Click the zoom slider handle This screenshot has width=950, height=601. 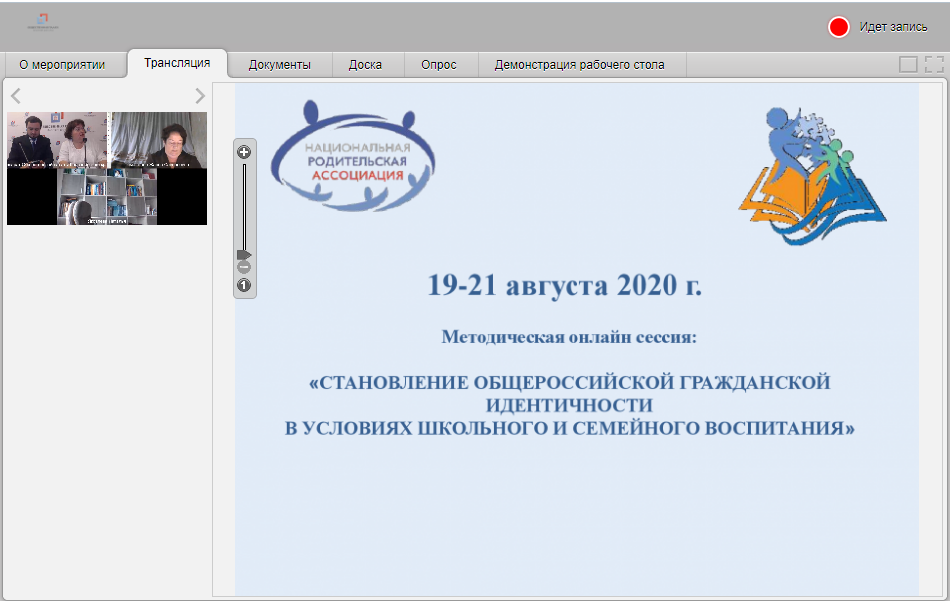(x=244, y=255)
